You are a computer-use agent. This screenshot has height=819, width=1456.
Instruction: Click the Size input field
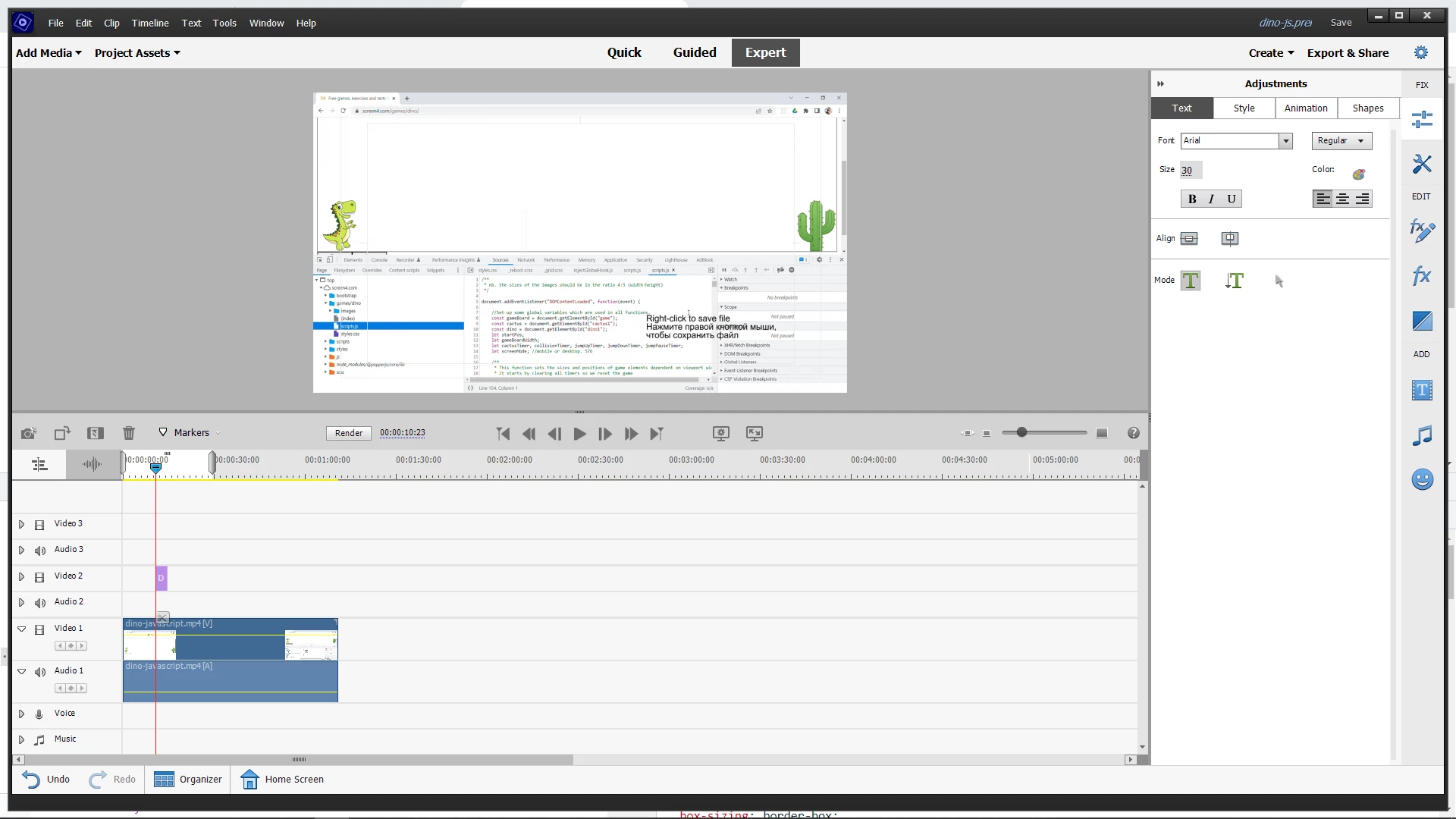click(1191, 171)
